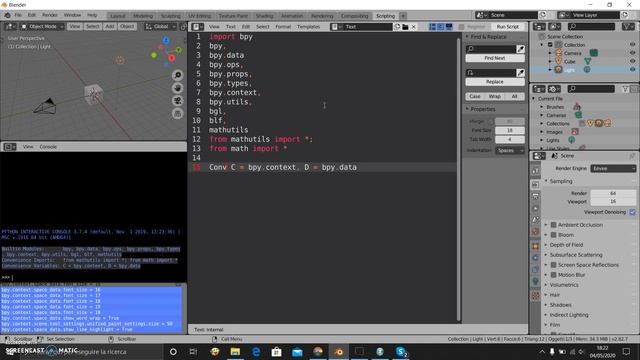Toggle Wrap search option
Viewport: 640px width, 360px height.
(494, 96)
